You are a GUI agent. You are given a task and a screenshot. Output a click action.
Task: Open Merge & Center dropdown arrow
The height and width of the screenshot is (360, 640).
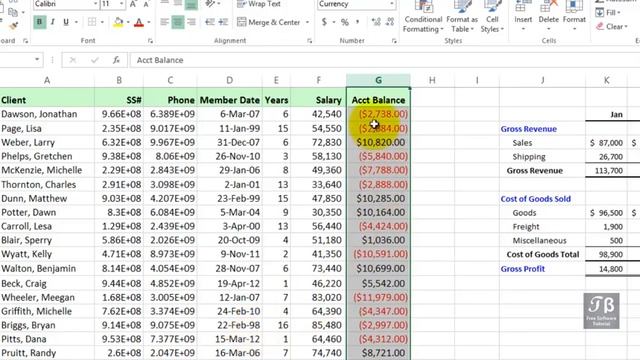[307, 22]
